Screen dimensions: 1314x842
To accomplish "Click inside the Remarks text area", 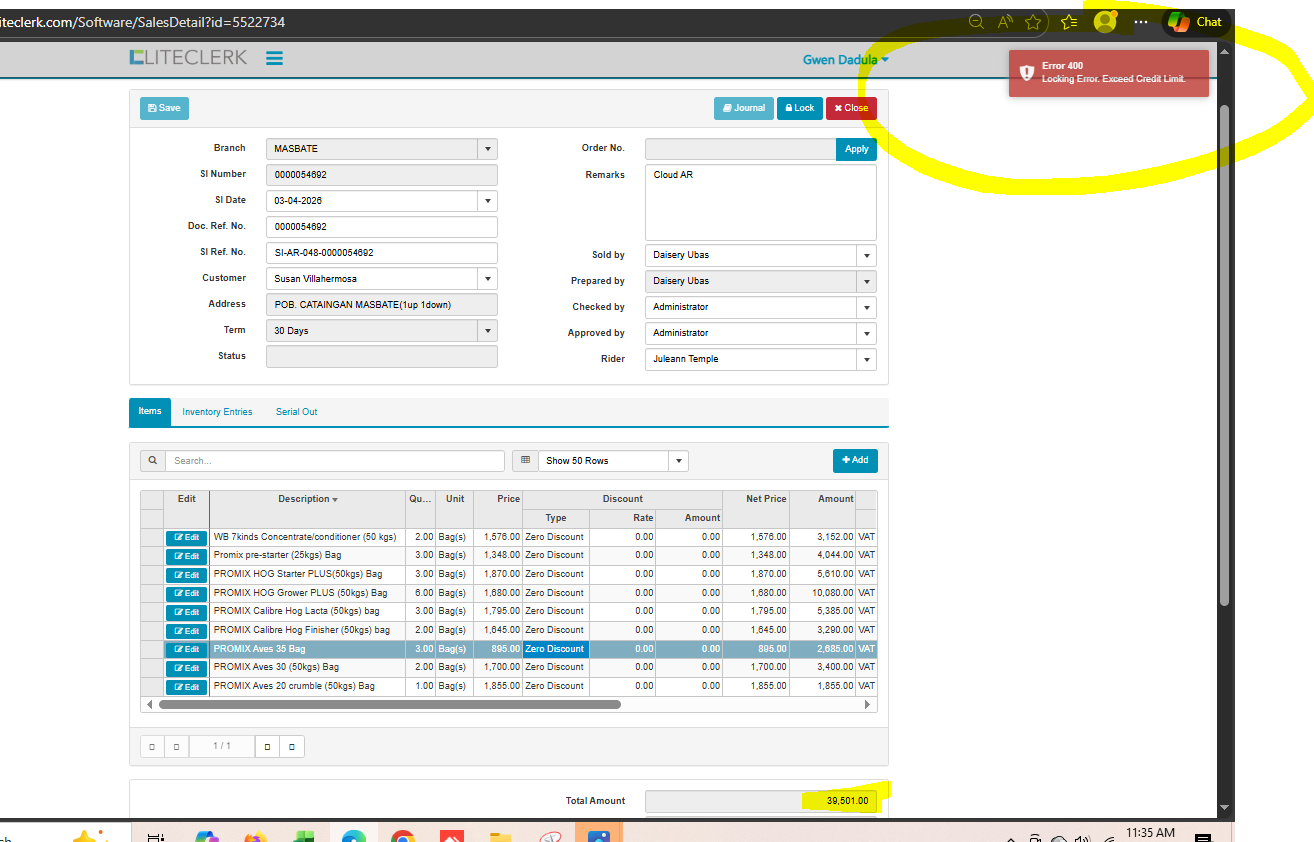I will 760,203.
